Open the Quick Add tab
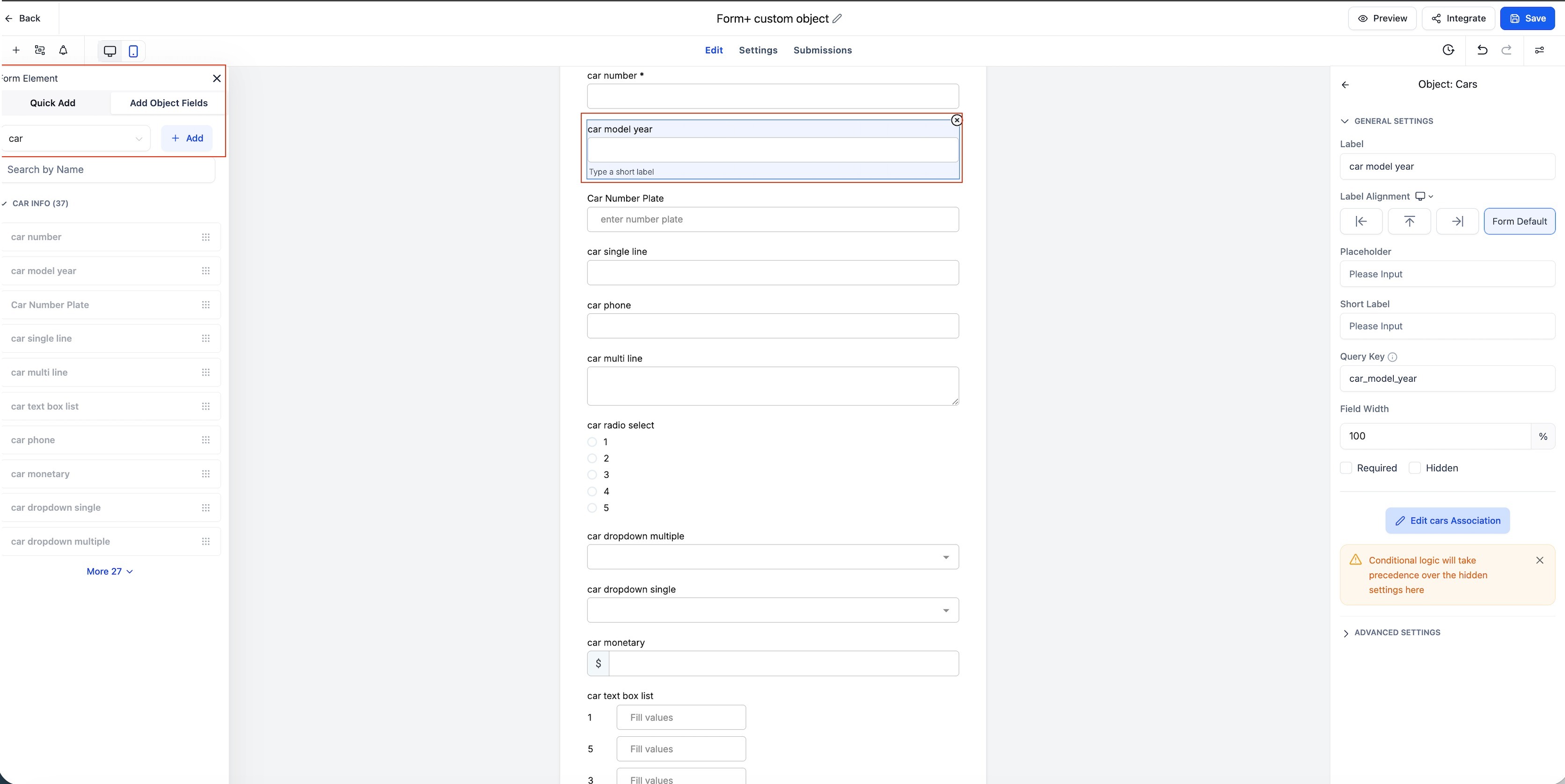 coord(53,103)
